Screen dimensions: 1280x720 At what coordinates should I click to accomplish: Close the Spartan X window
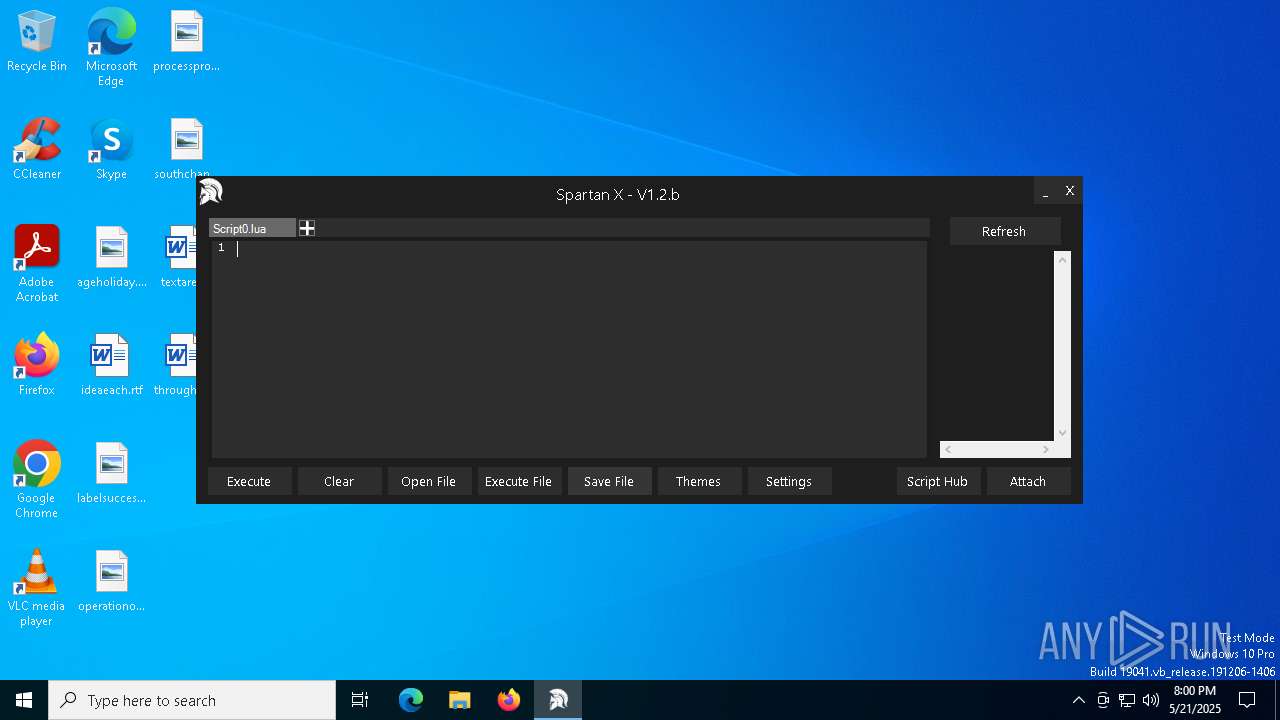pos(1069,191)
